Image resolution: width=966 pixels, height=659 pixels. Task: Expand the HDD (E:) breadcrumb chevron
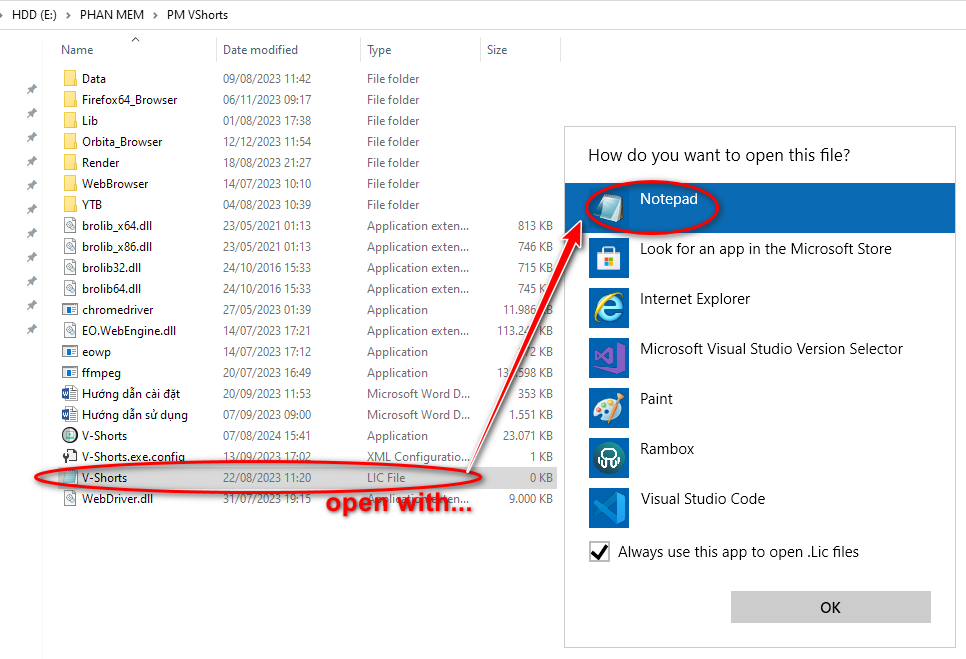coord(68,15)
